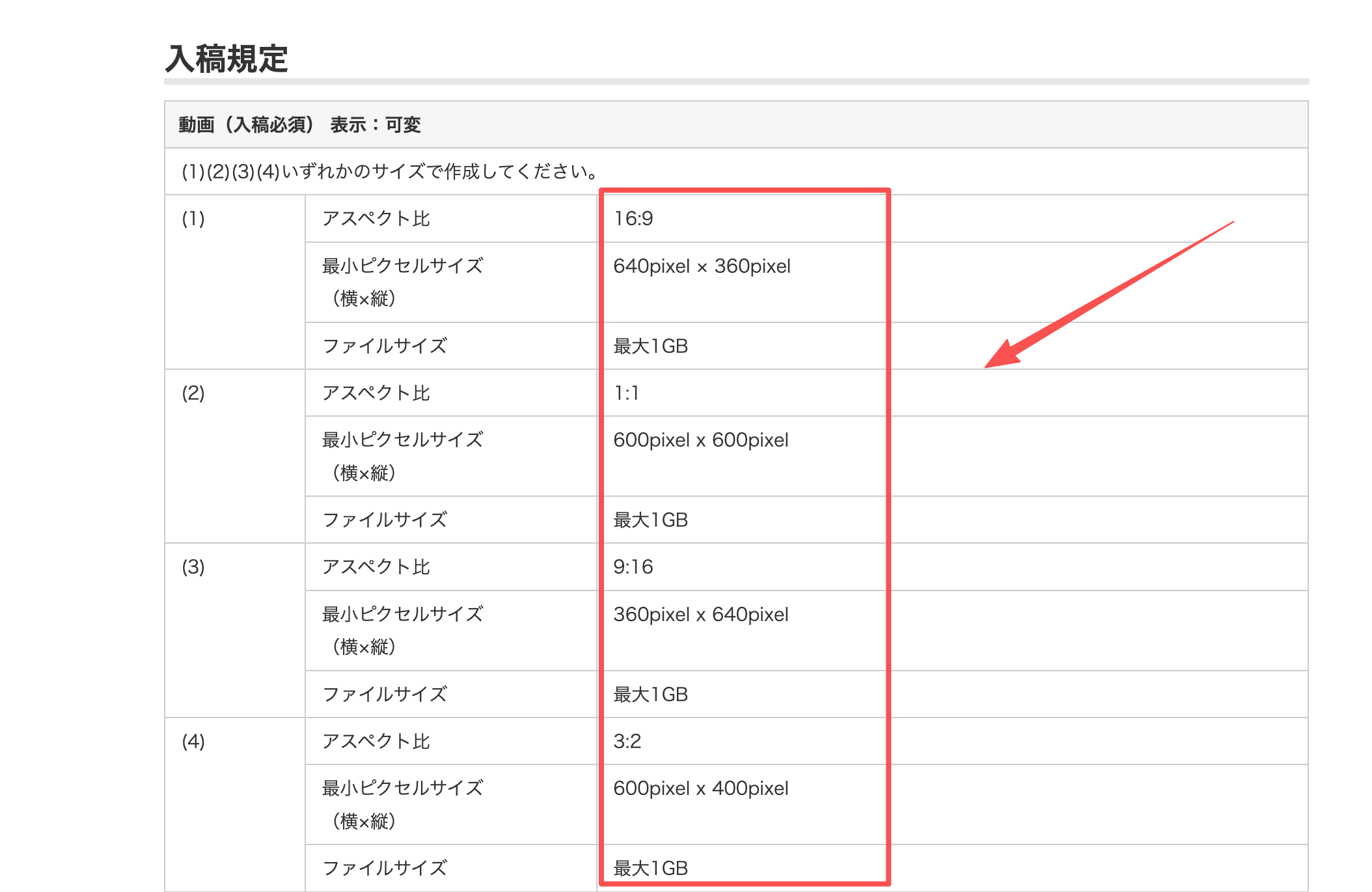Click 最大1GB in section (4)
This screenshot has height=892, width=1372.
click(651, 868)
